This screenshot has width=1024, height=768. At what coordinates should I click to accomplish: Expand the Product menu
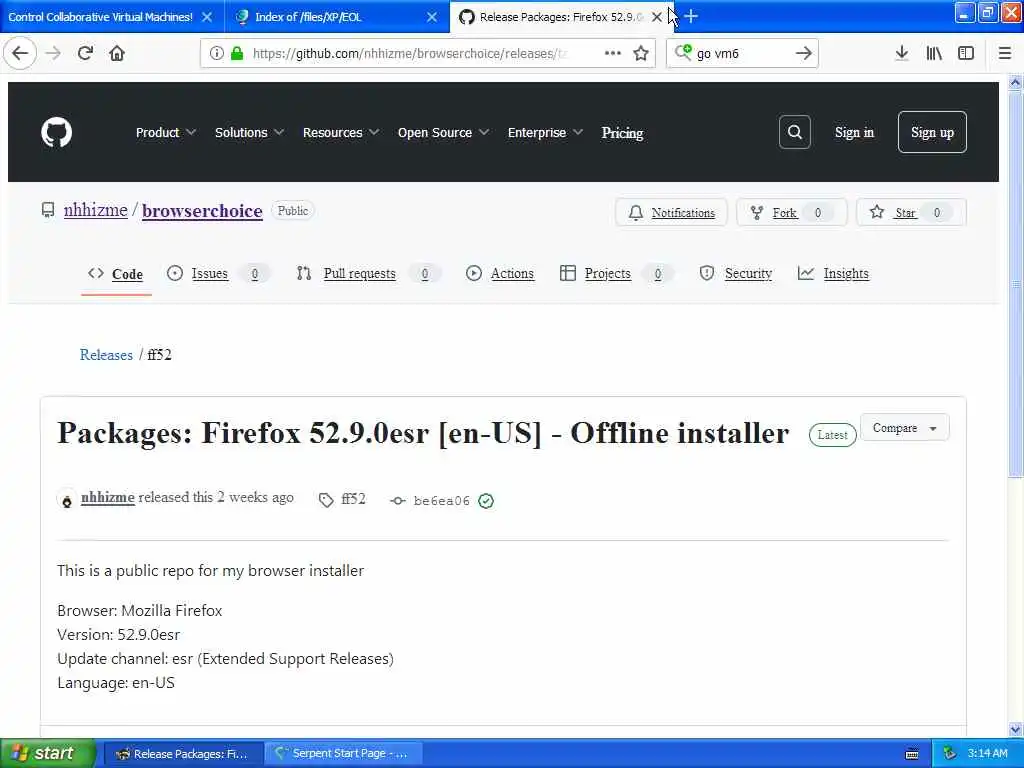tap(166, 133)
